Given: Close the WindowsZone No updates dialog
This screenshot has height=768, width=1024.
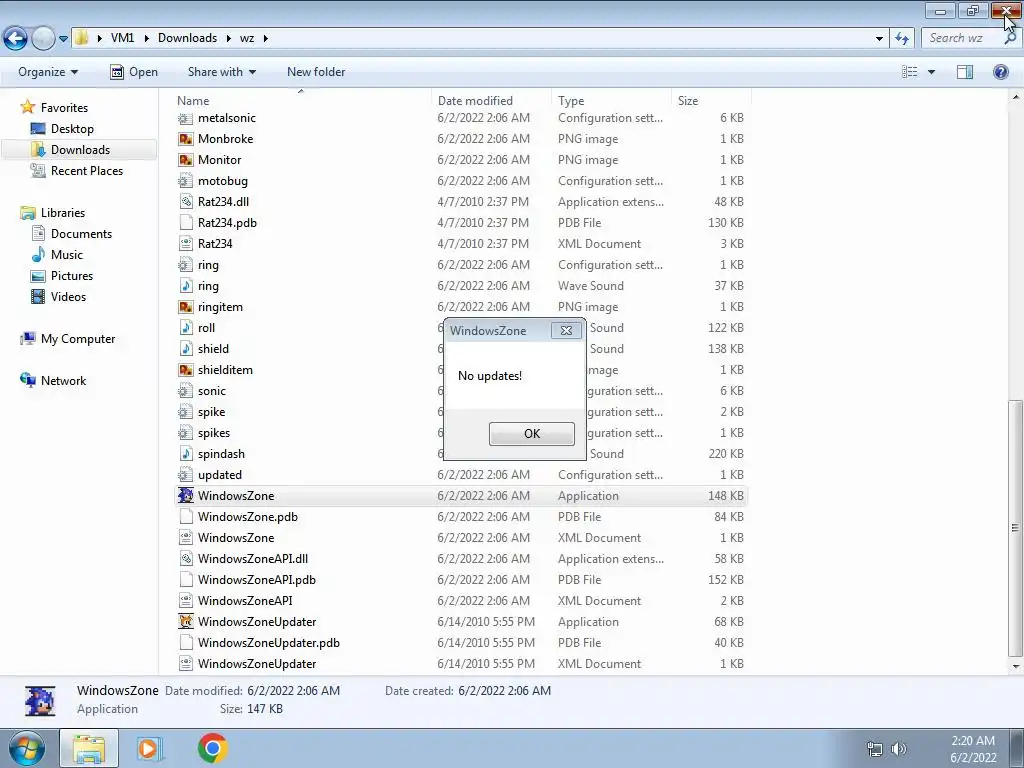Looking at the screenshot, I should (566, 330).
